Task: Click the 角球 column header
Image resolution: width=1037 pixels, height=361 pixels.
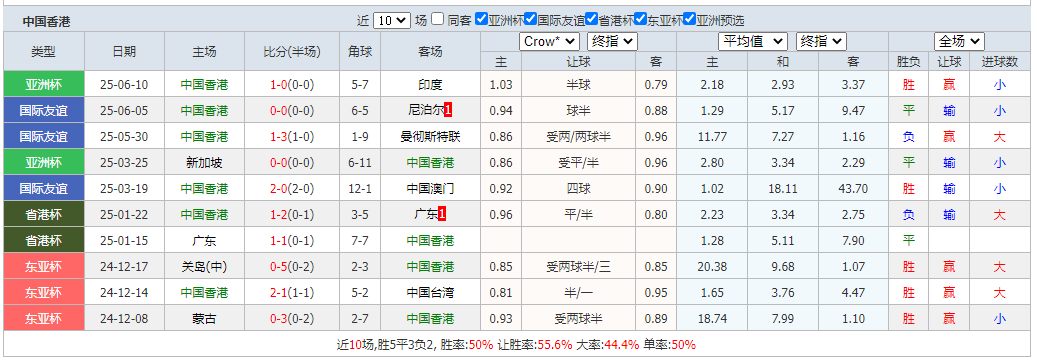Action: pos(360,52)
